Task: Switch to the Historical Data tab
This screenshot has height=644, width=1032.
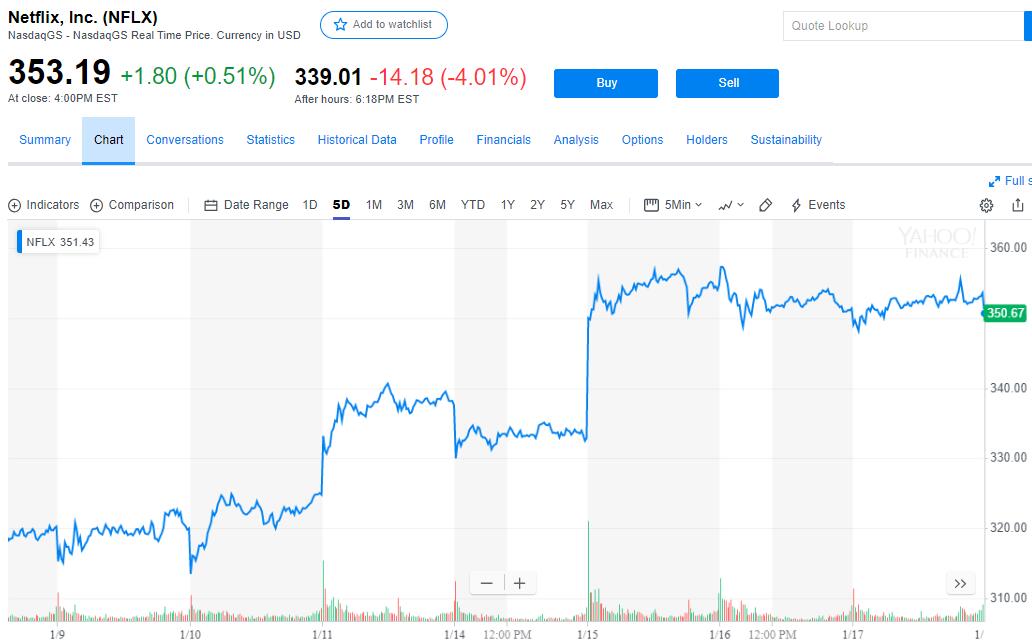Action: pyautogui.click(x=357, y=140)
